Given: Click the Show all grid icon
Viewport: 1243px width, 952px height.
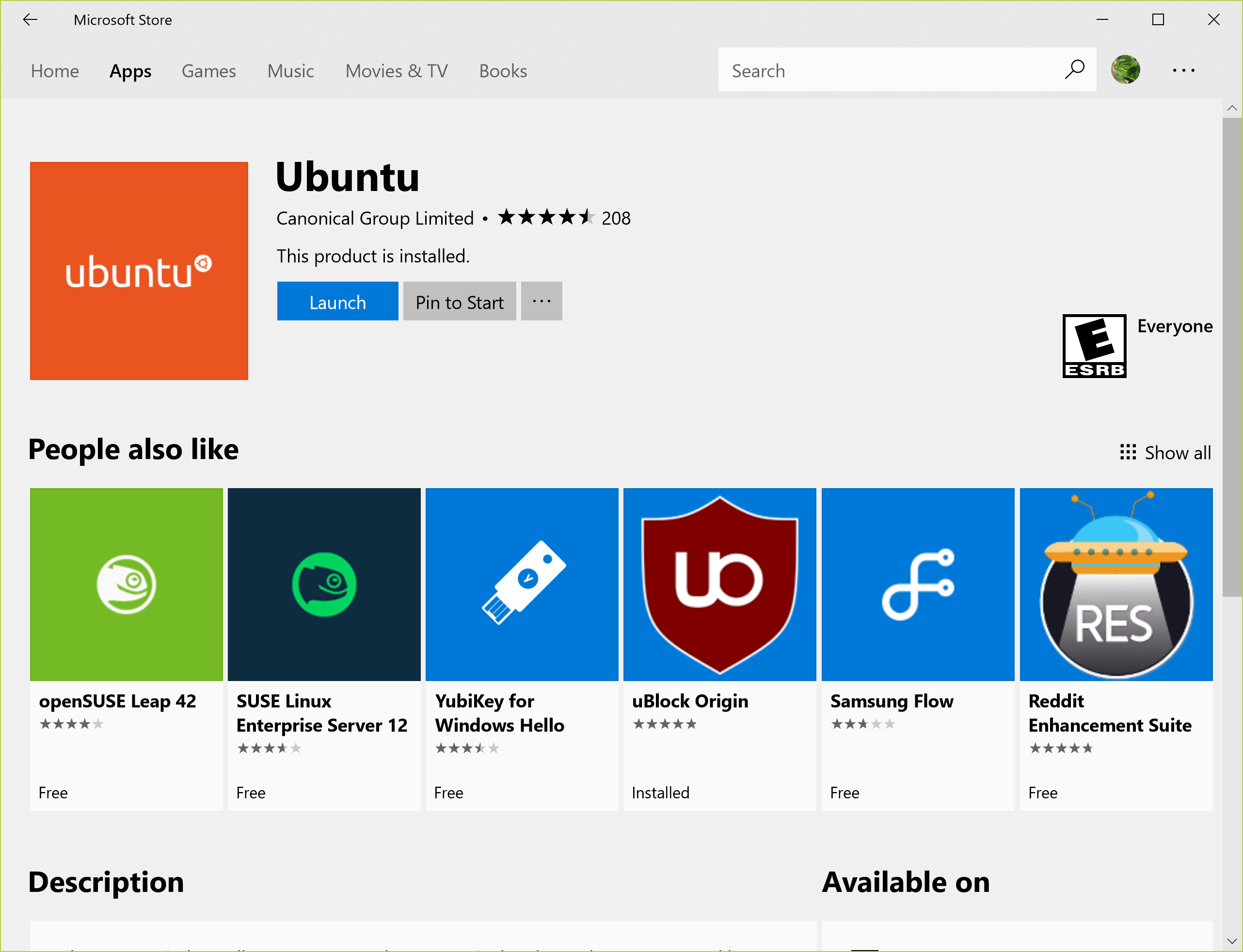Looking at the screenshot, I should pyautogui.click(x=1128, y=452).
